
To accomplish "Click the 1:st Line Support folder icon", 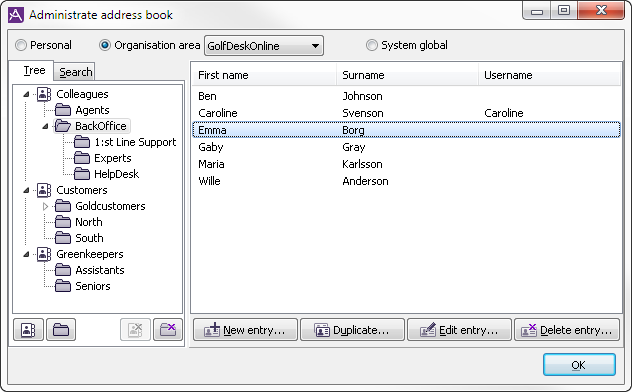I will tap(82, 142).
